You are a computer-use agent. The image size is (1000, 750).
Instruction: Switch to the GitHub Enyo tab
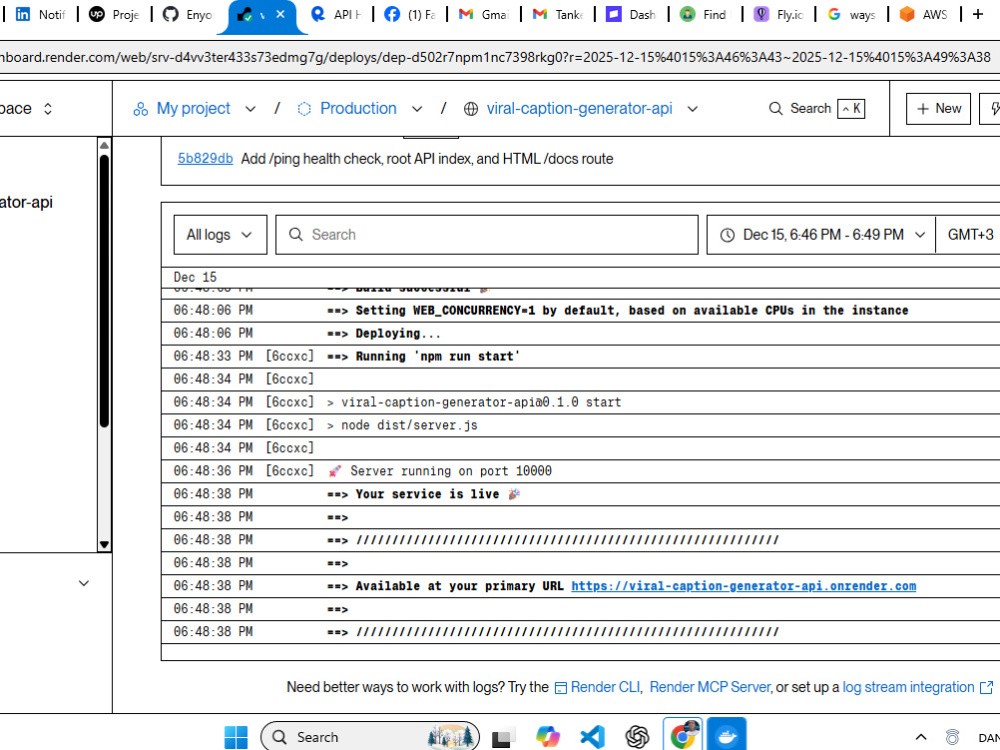coord(188,14)
